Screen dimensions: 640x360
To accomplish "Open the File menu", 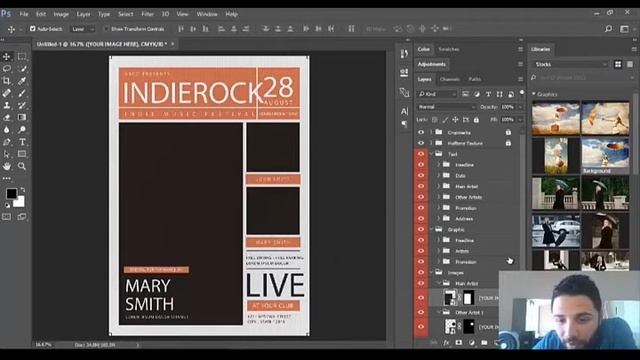I will coord(24,14).
